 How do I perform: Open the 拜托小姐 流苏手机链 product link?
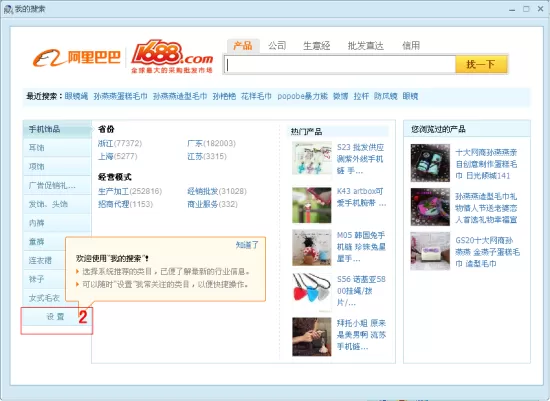[361, 335]
